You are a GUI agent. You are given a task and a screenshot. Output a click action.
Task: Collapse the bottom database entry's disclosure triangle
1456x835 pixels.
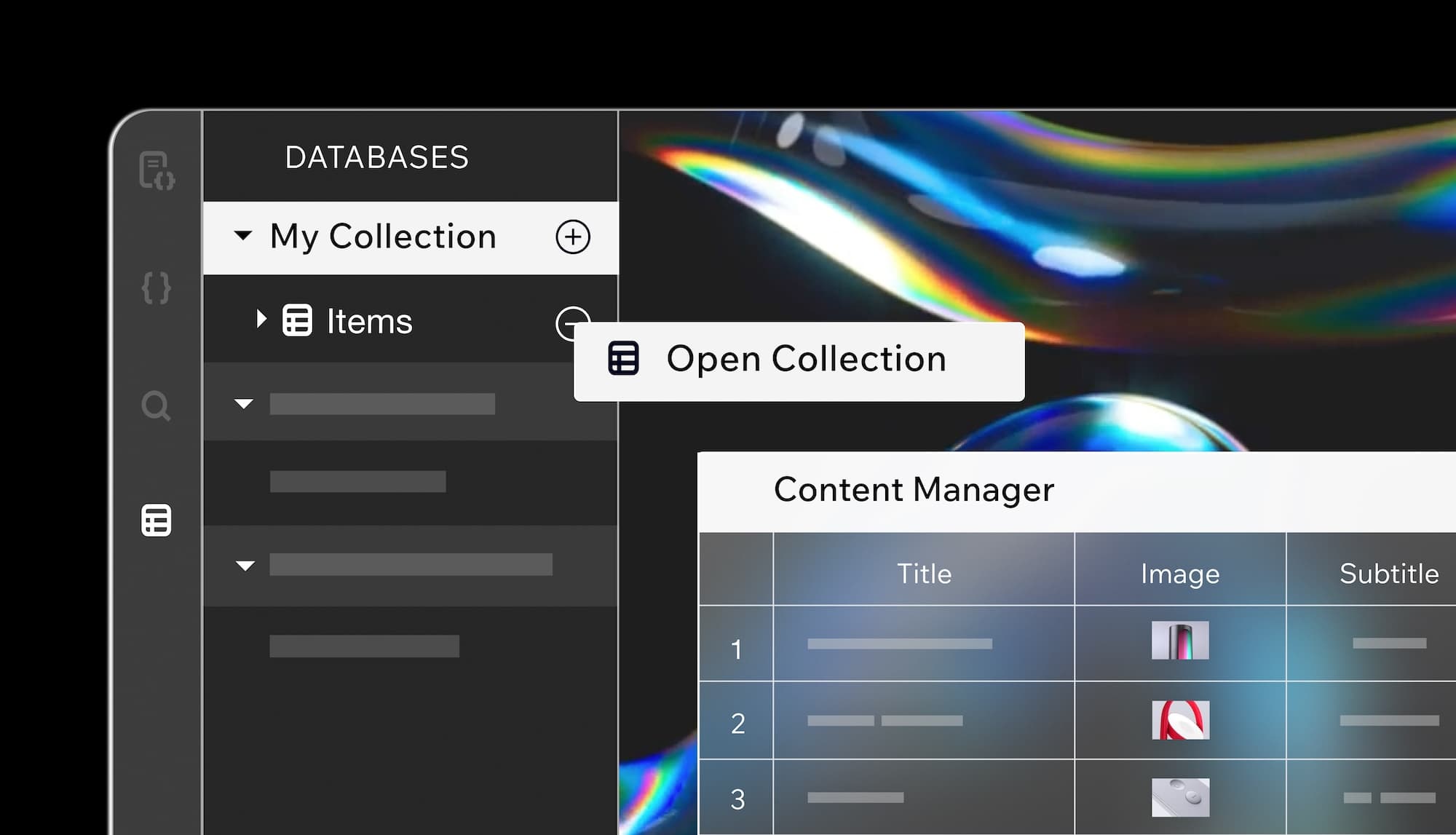243,565
